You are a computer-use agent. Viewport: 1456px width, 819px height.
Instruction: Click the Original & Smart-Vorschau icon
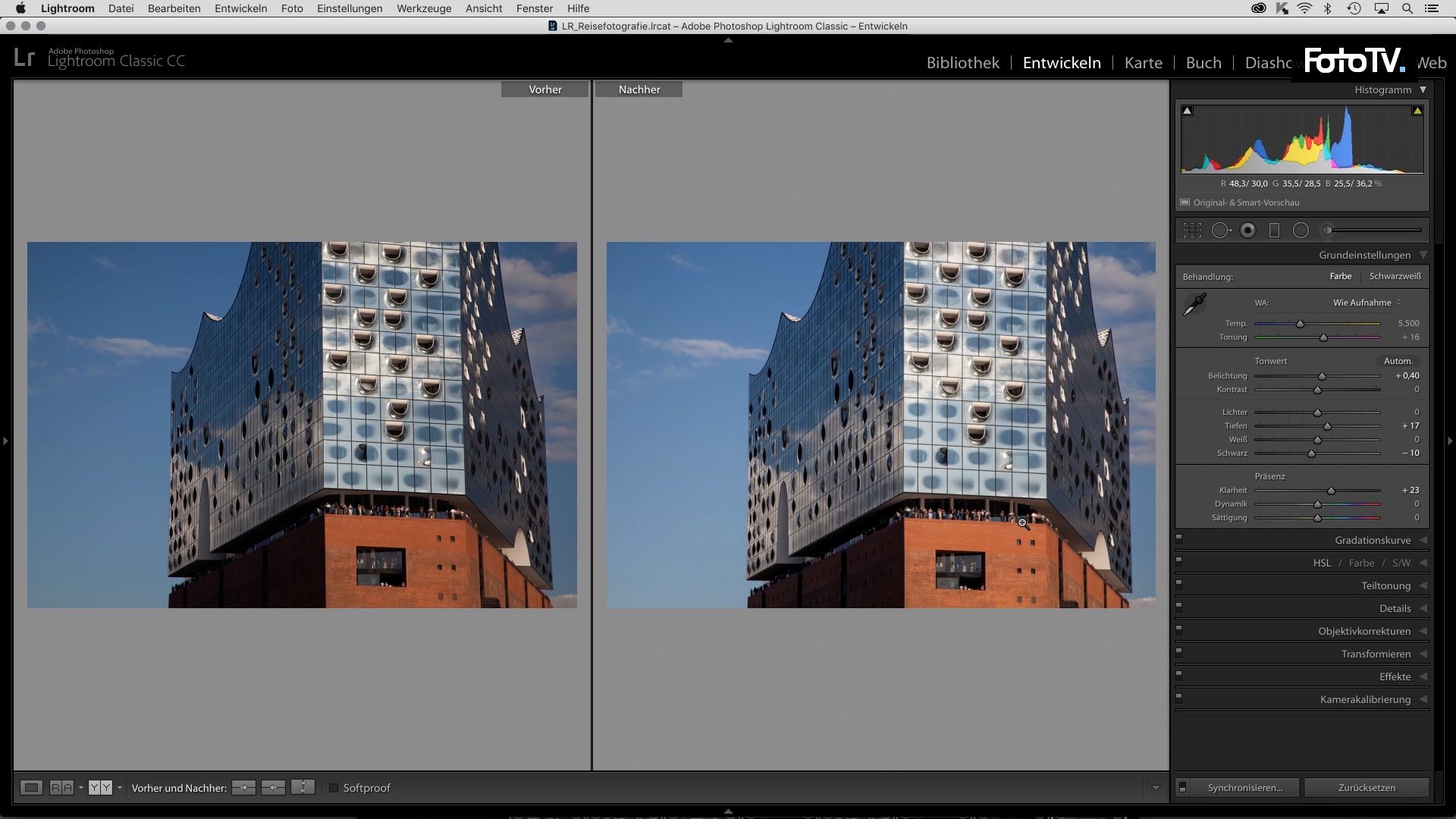pyautogui.click(x=1185, y=202)
